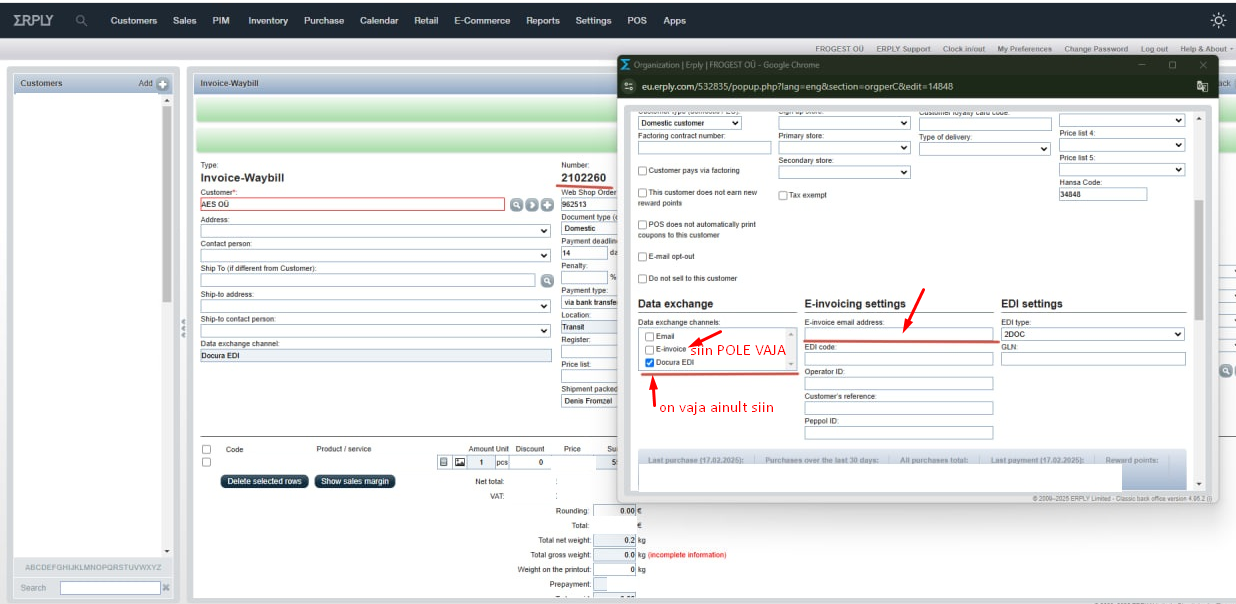The width and height of the screenshot is (1236, 604).
Task: Click the Peppol ID input field
Action: [x=898, y=433]
